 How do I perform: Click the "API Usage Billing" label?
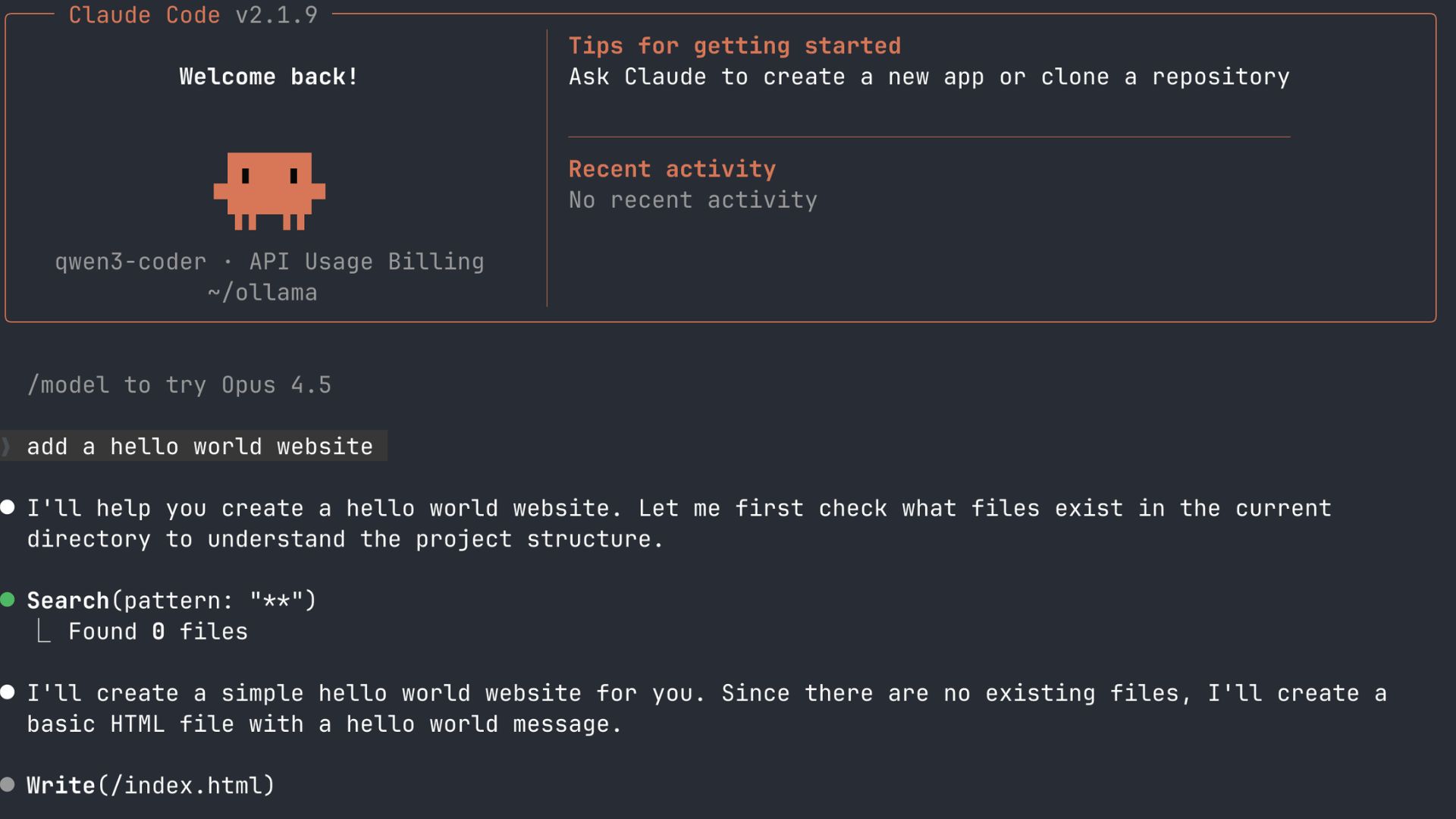(x=366, y=262)
